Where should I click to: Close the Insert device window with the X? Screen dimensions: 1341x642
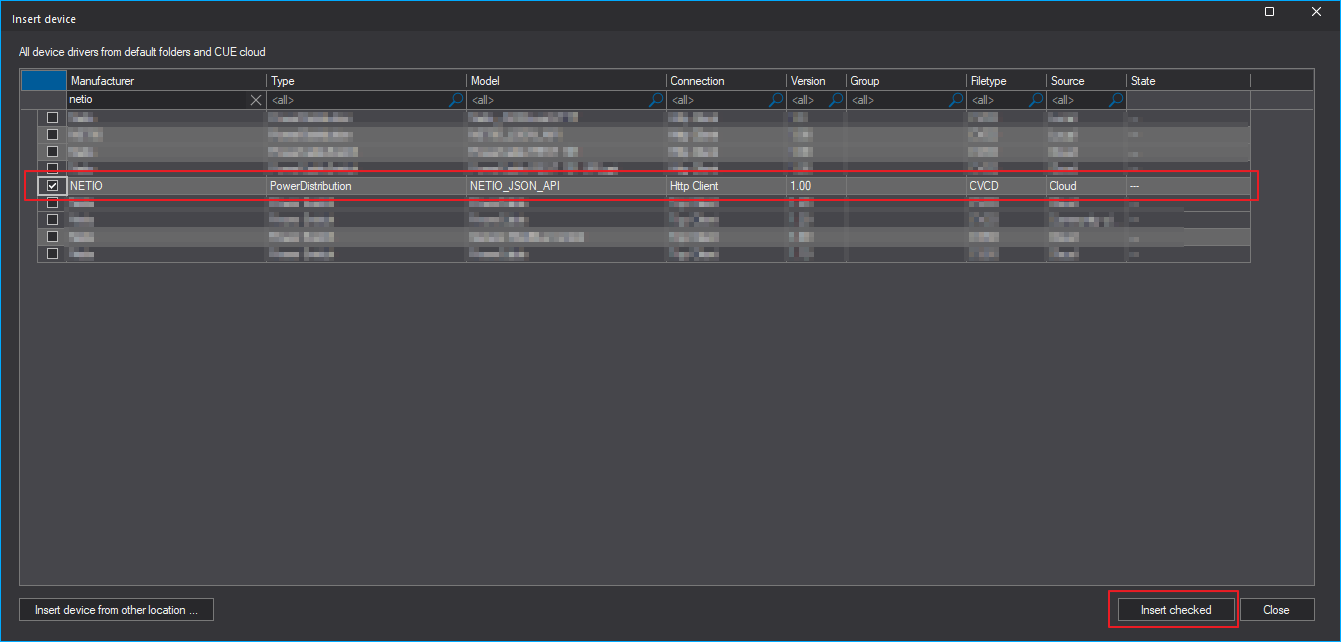click(1316, 12)
